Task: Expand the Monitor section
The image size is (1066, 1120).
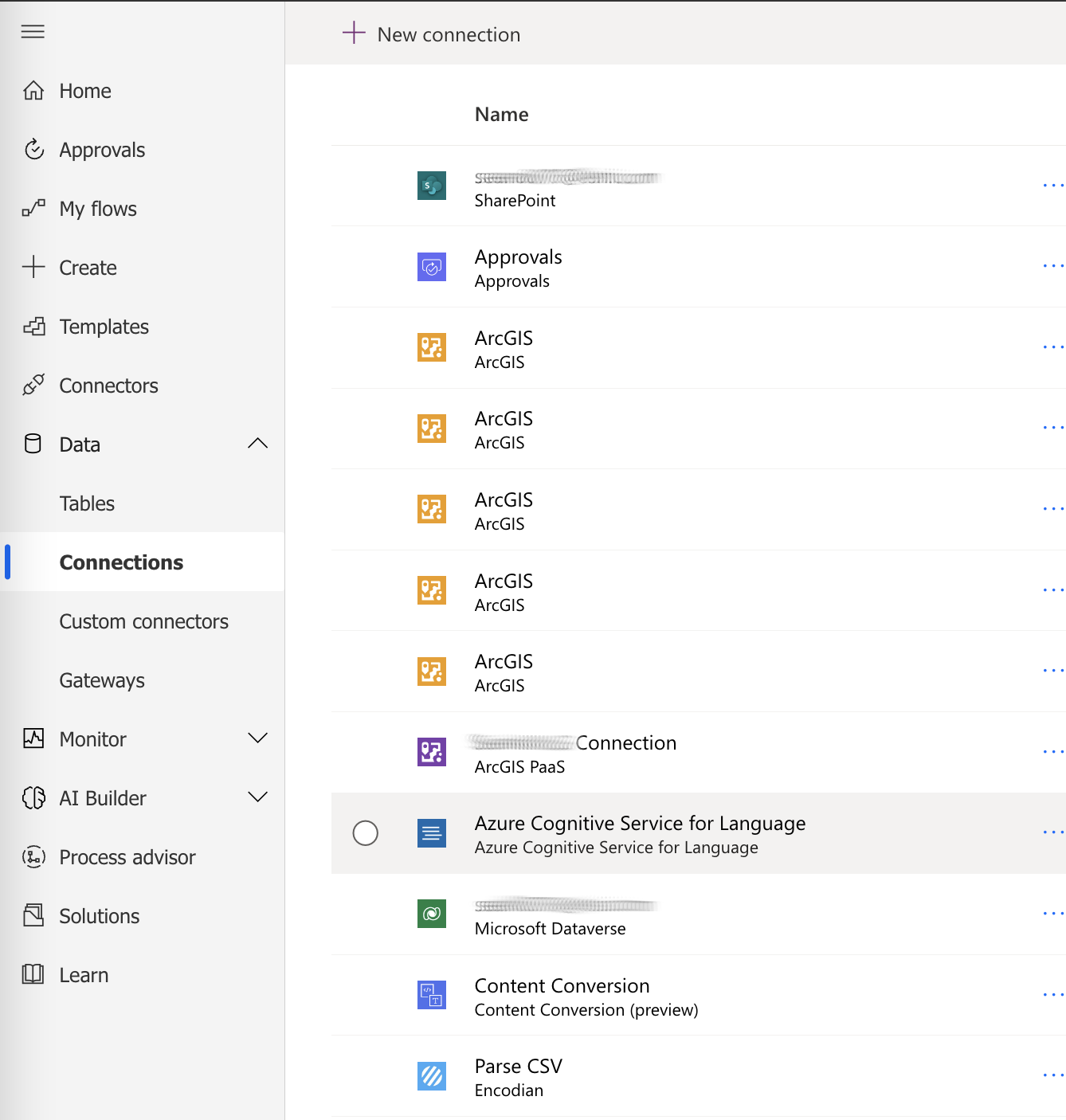Action: [257, 738]
